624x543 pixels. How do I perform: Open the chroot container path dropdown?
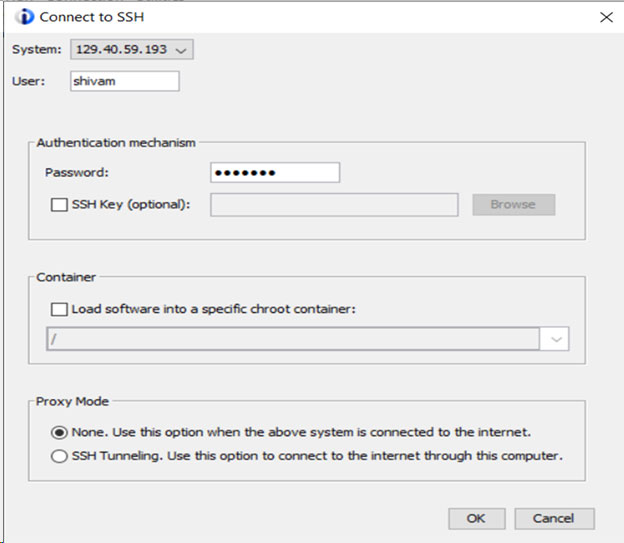pos(308,339)
